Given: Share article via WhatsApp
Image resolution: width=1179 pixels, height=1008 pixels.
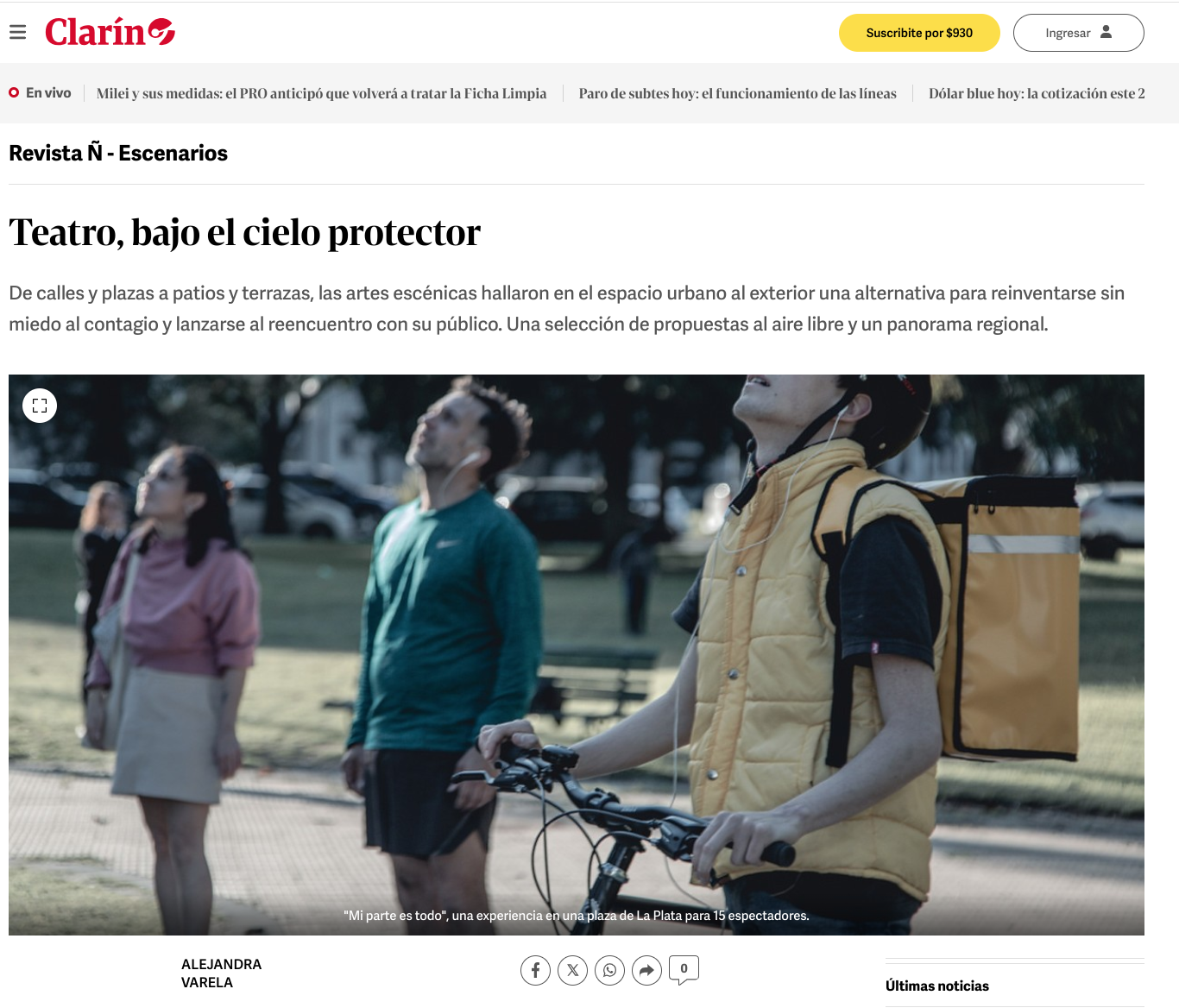Looking at the screenshot, I should click(609, 970).
